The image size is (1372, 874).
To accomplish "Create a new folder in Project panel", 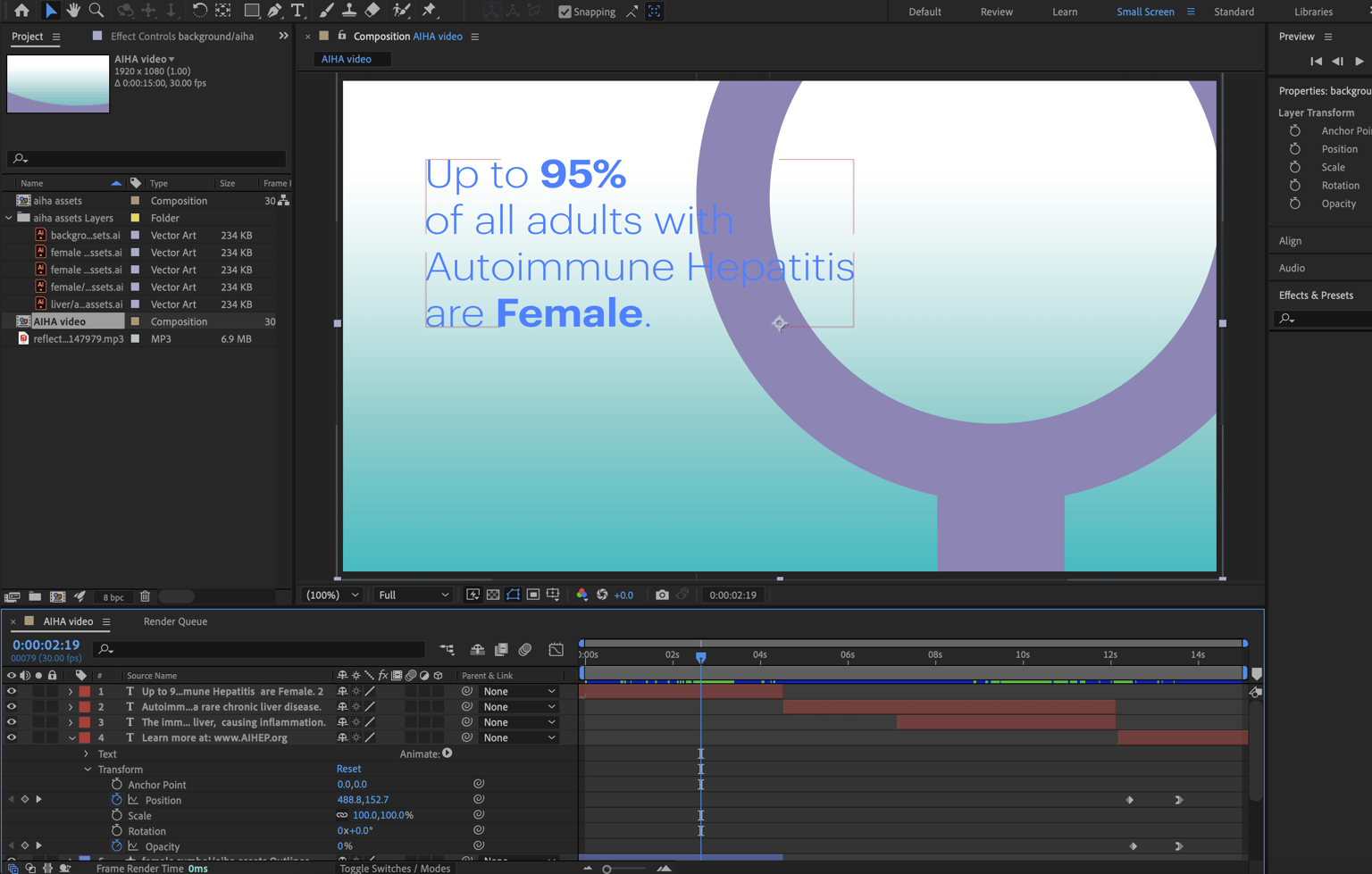I will point(35,596).
